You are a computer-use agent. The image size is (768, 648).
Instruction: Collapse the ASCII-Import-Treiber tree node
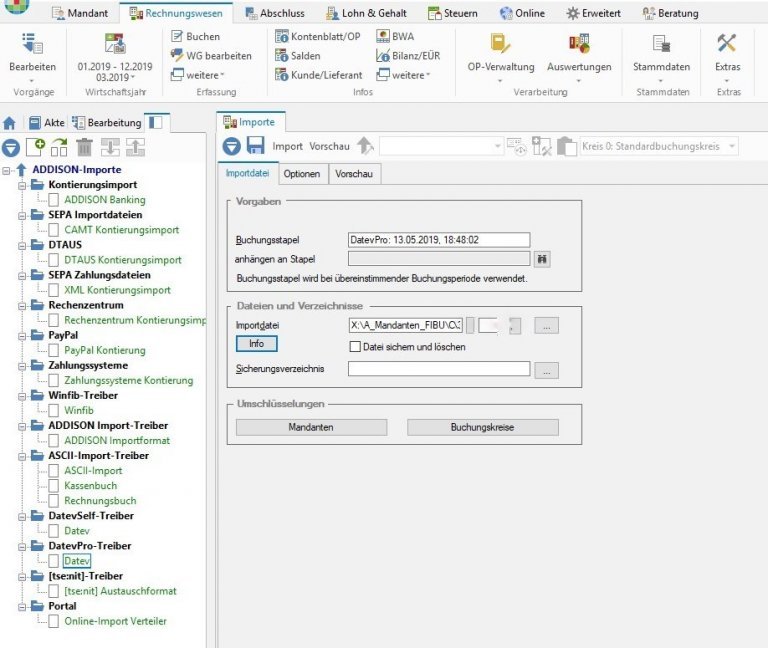pos(23,455)
